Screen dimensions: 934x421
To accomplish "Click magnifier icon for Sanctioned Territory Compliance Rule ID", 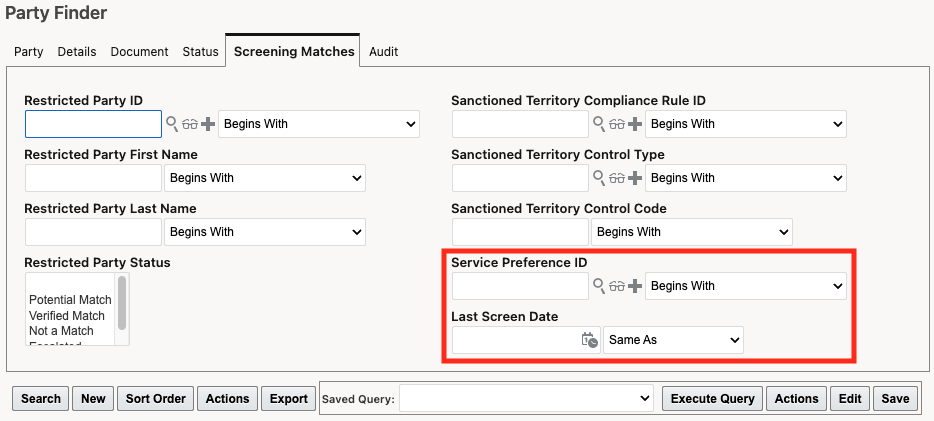I will coord(600,124).
